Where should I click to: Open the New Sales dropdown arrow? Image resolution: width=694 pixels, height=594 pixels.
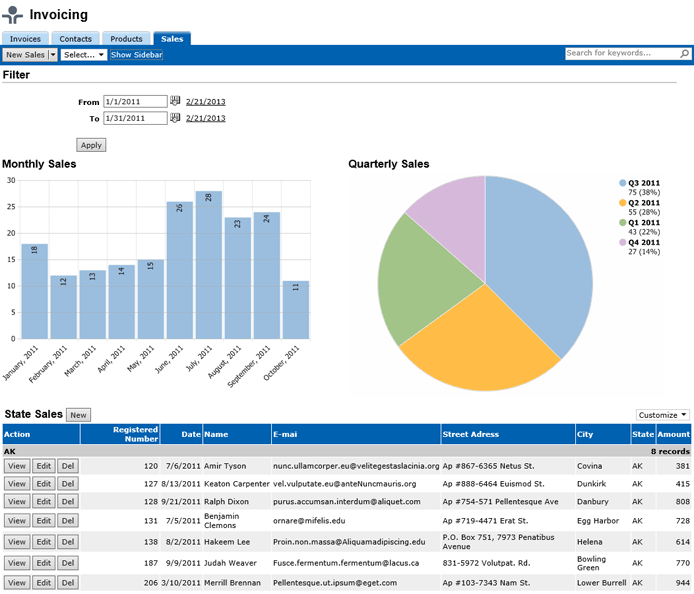tap(53, 54)
